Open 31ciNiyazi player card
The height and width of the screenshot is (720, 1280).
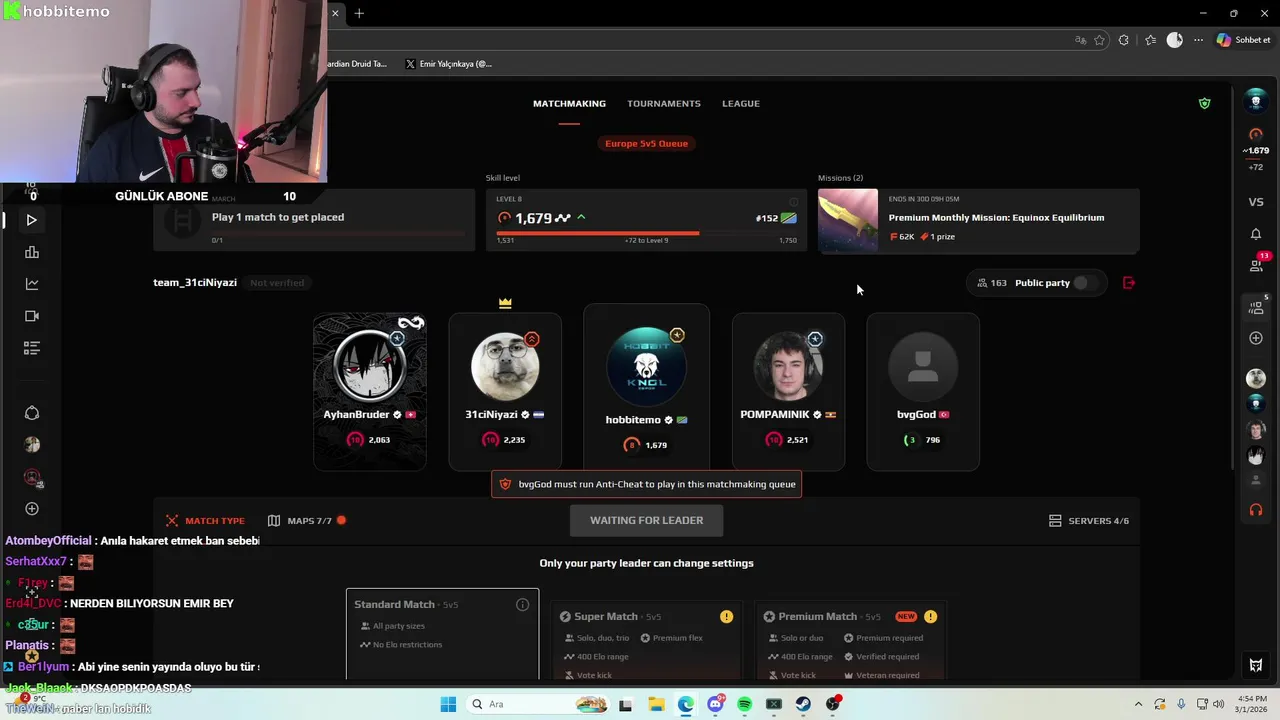[505, 392]
